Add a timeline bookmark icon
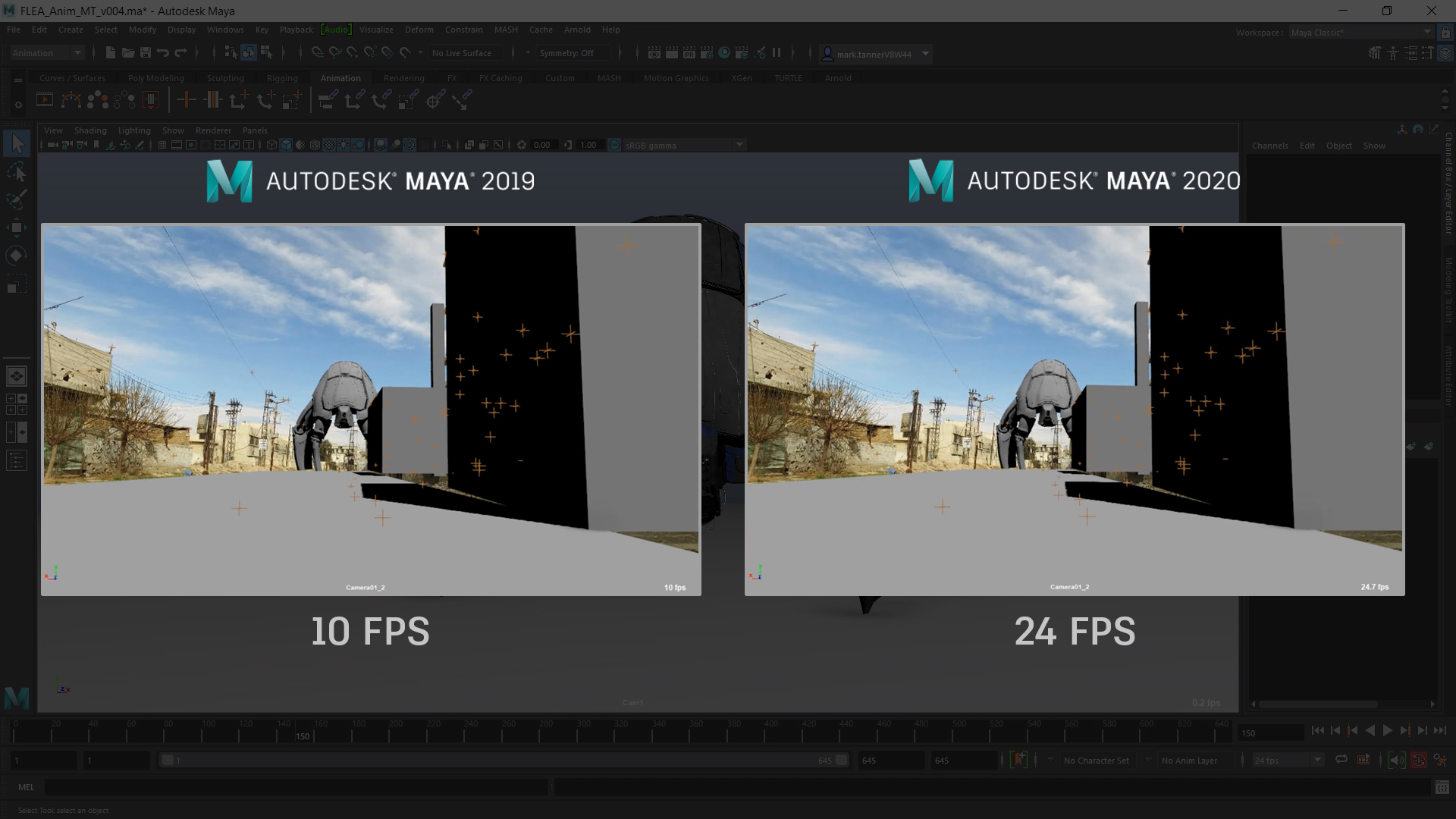Image resolution: width=1456 pixels, height=819 pixels. coord(1018,760)
